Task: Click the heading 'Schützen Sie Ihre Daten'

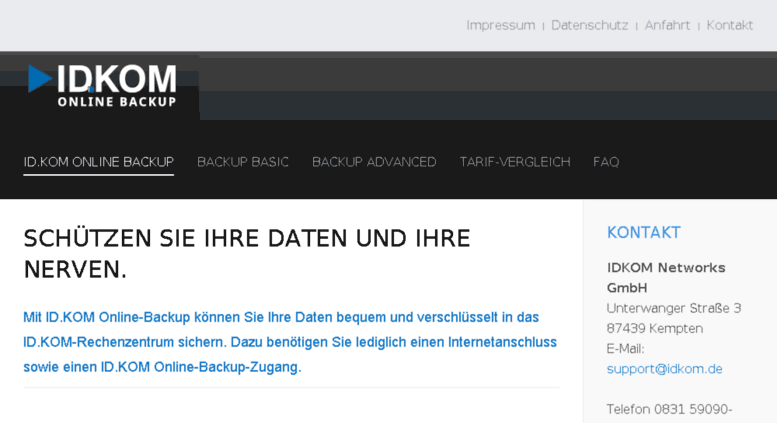Action: tap(247, 254)
